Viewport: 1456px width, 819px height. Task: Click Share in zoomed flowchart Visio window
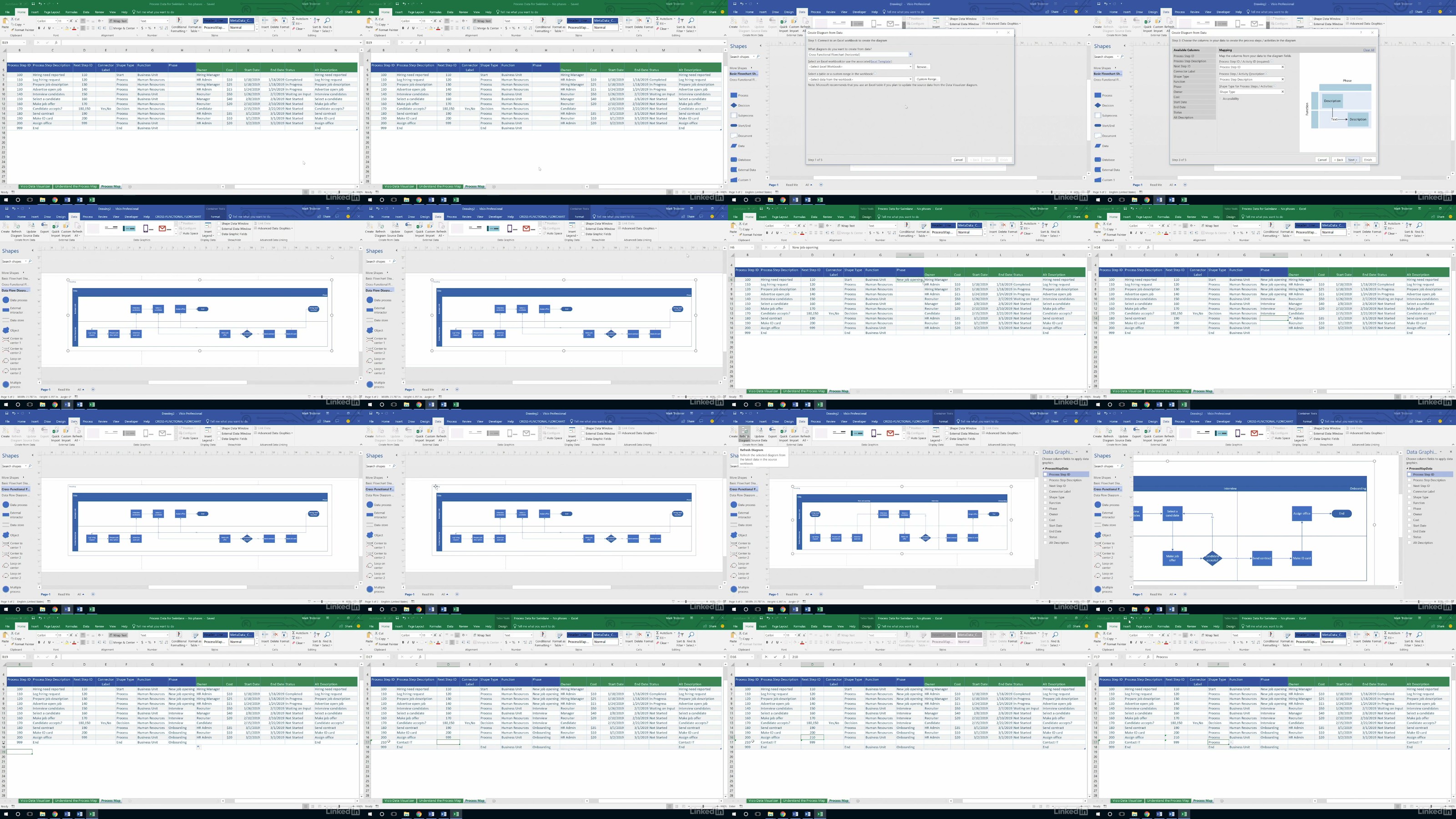point(1416,421)
